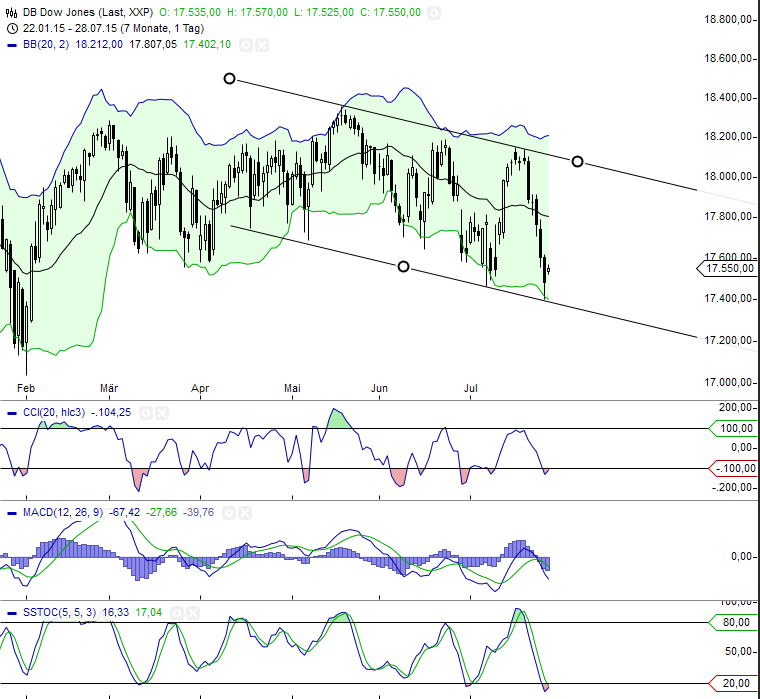Image resolution: width=760 pixels, height=699 pixels.
Task: Click the MACD value -67,42
Action: [125, 512]
